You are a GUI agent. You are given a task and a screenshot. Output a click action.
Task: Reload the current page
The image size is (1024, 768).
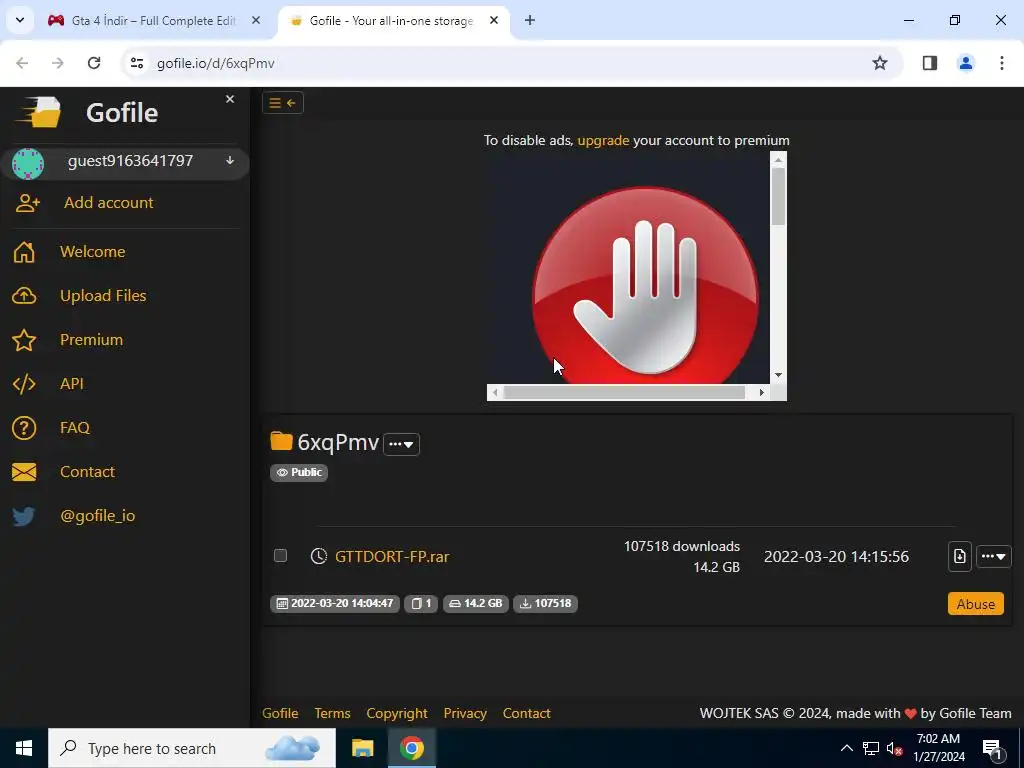pyautogui.click(x=94, y=63)
